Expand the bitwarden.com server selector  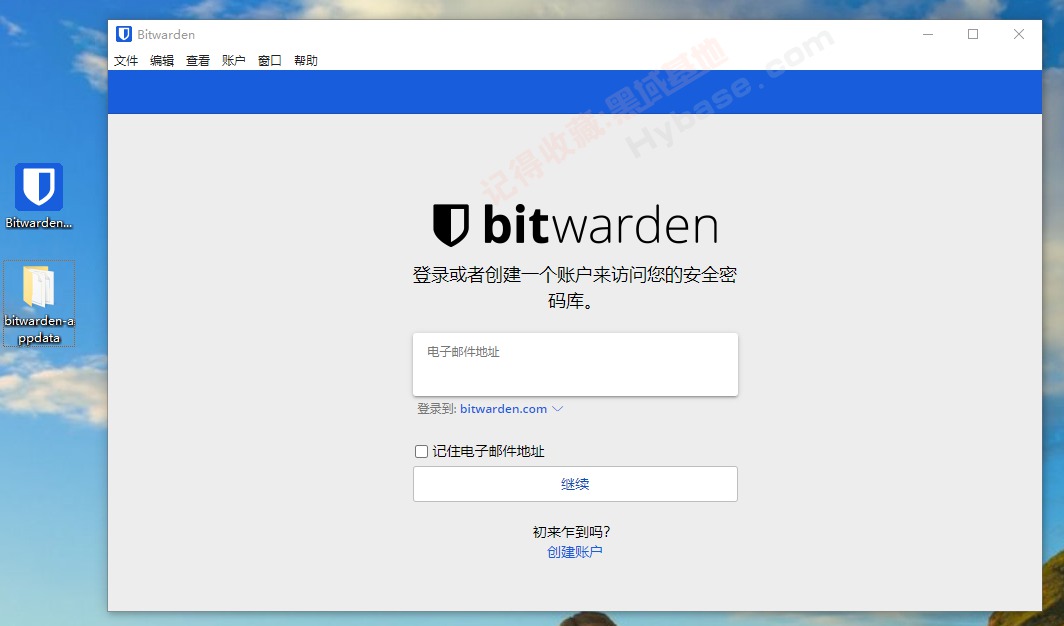512,409
